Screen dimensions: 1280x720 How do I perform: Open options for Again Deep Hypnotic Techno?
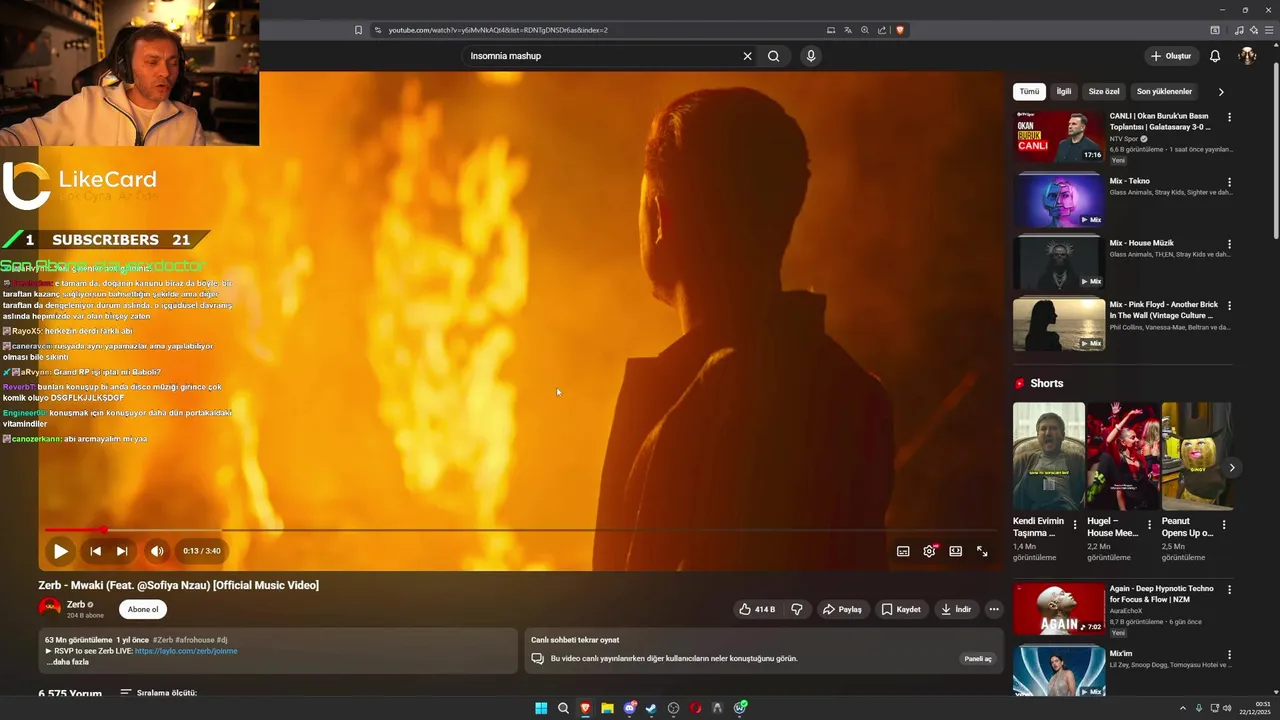(1229, 590)
